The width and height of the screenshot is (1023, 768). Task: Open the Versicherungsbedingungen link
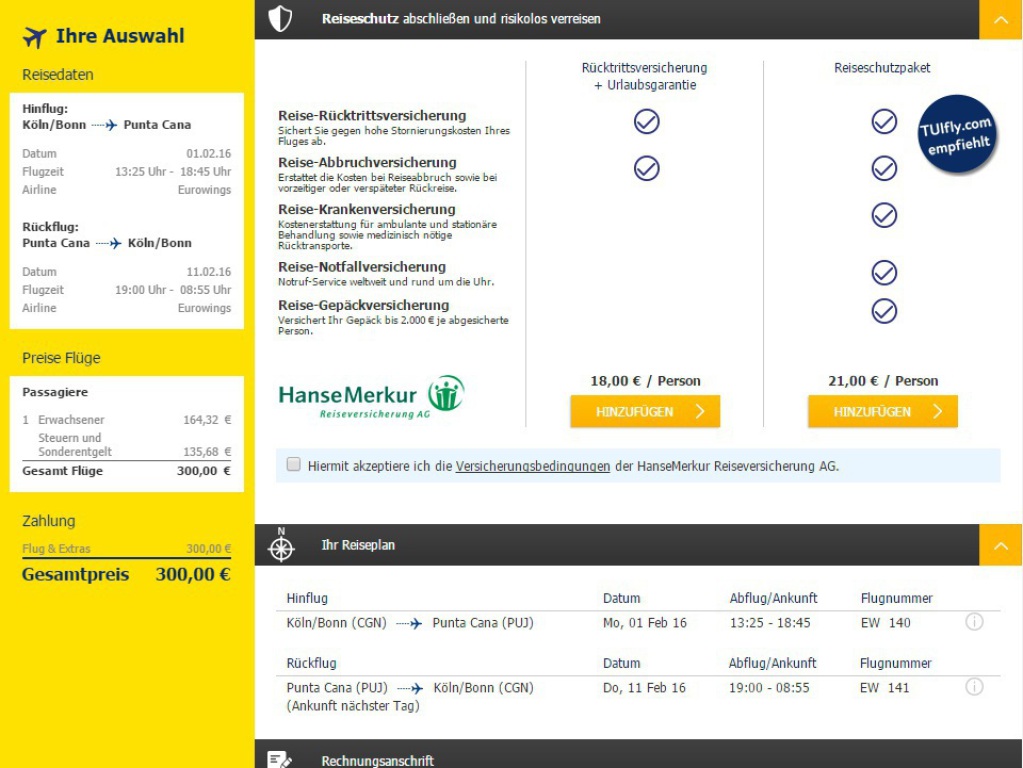532,466
